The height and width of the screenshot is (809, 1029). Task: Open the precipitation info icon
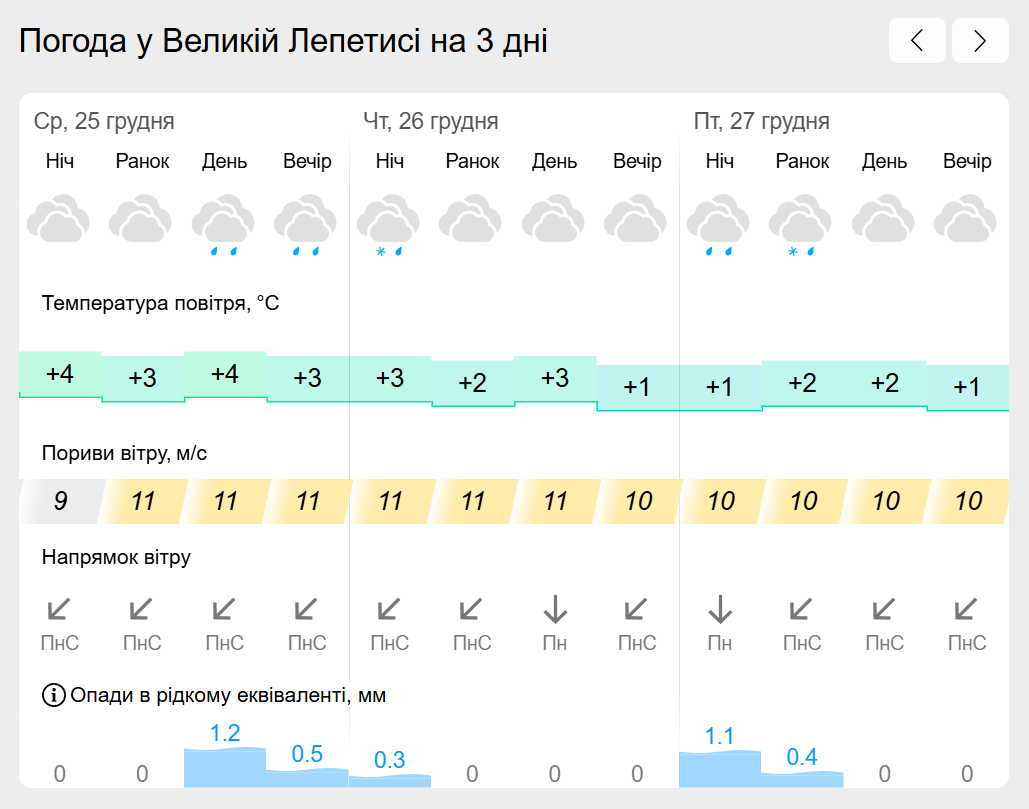point(53,695)
